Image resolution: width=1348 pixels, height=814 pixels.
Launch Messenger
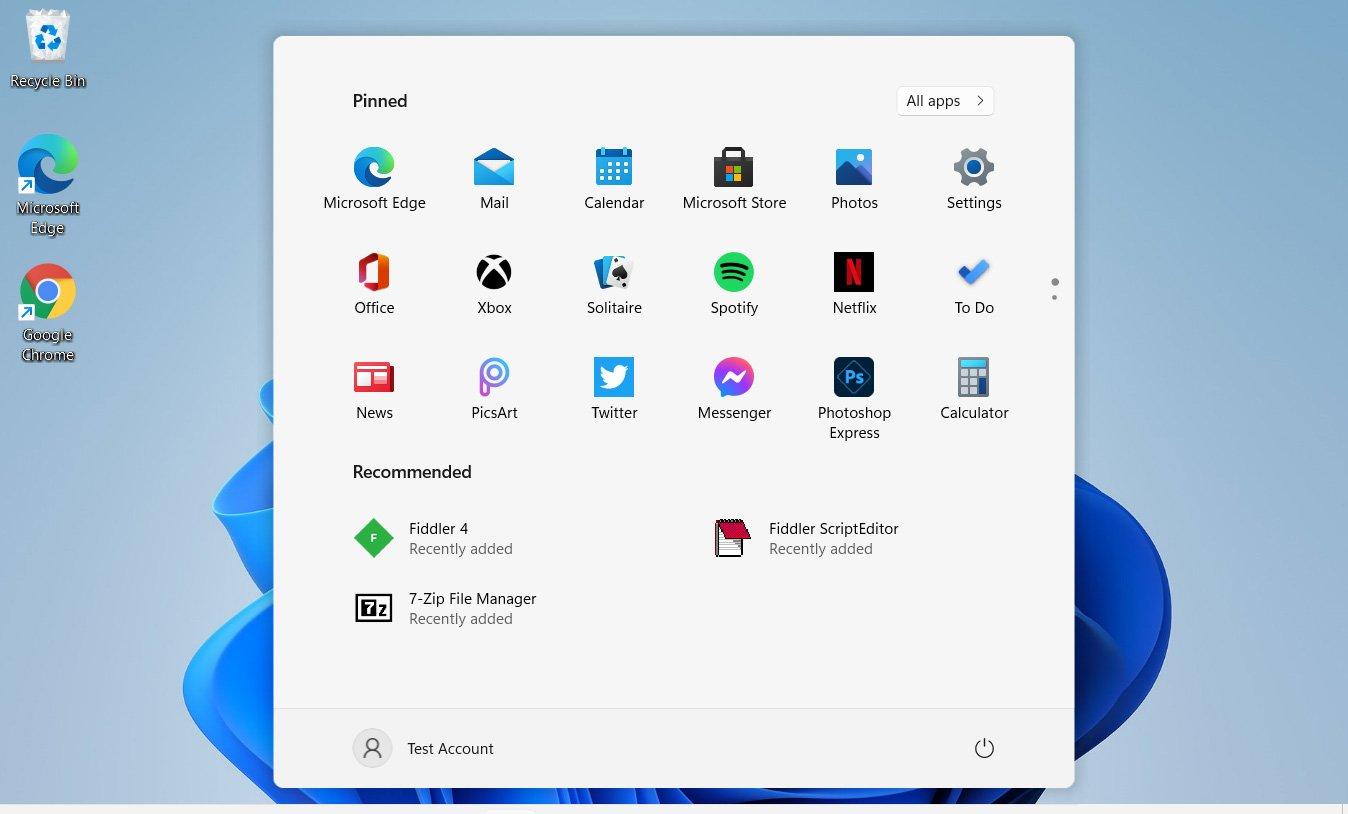click(x=734, y=389)
